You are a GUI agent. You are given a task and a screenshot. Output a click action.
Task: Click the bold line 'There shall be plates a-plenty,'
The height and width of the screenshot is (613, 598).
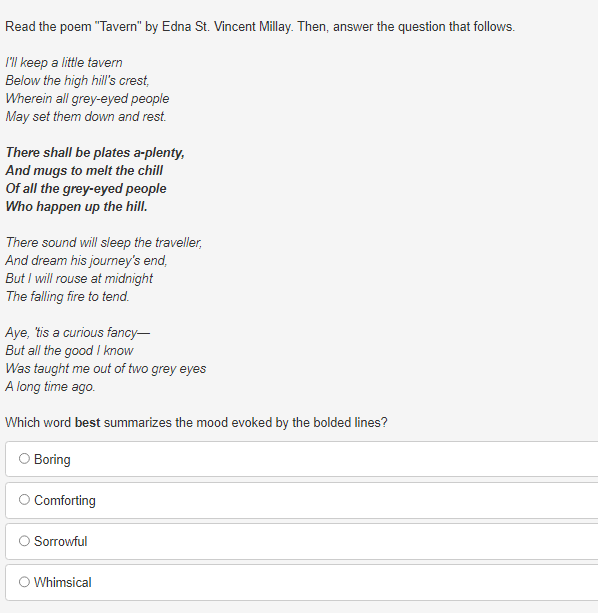click(x=95, y=152)
